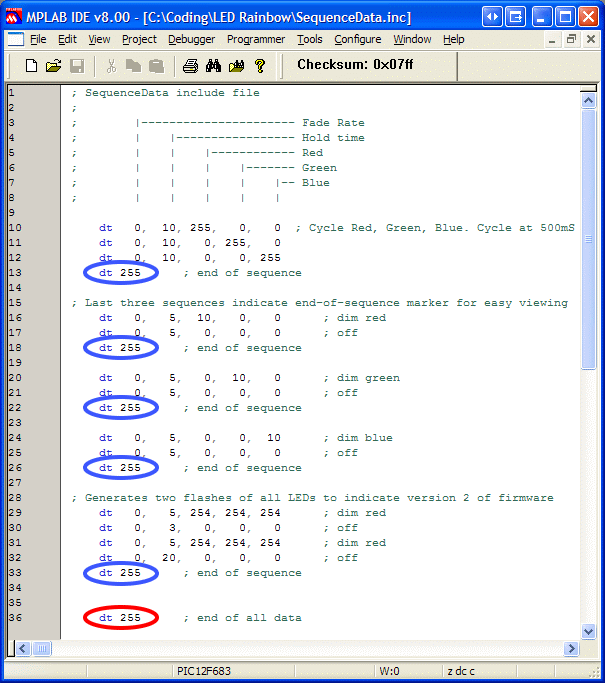Click the Copy toolbar icon
605x683 pixels.
tap(133, 66)
